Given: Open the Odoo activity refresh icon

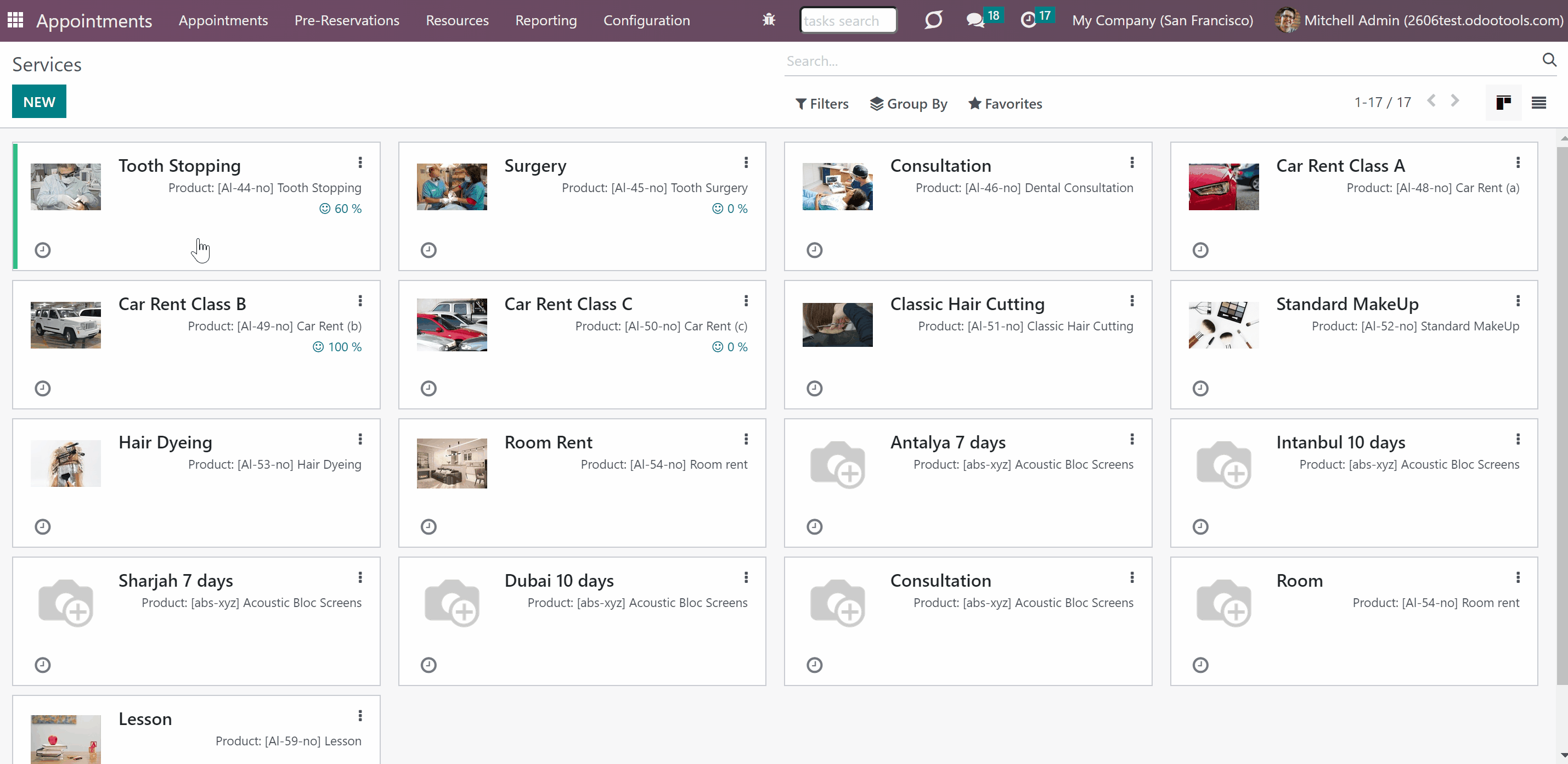Looking at the screenshot, I should [x=933, y=20].
